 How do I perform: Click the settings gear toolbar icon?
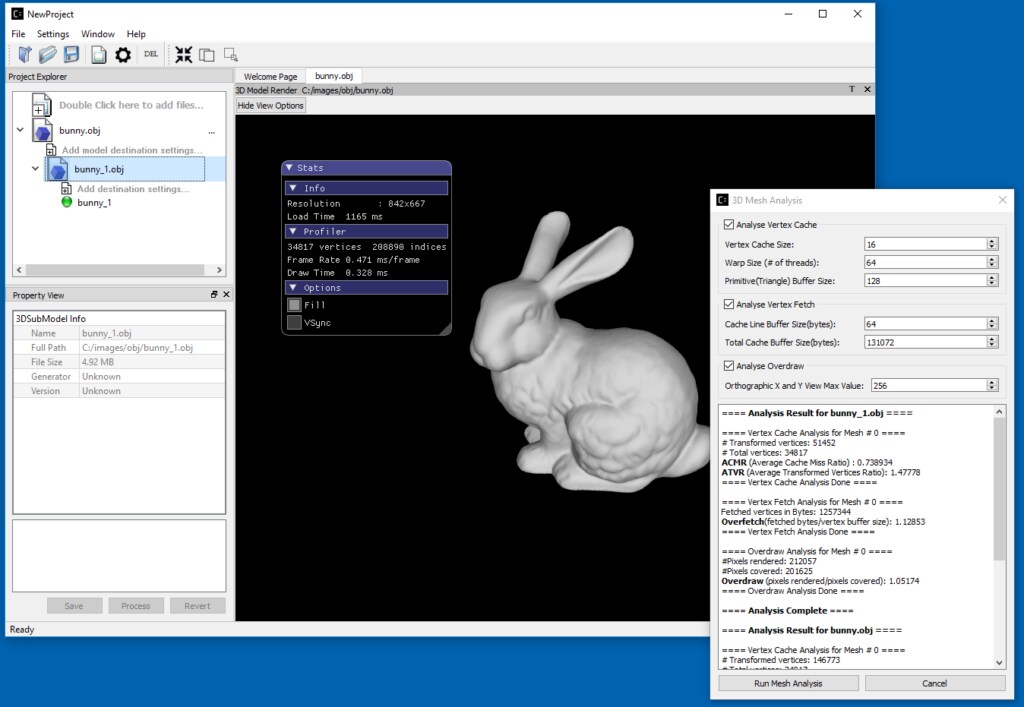[123, 55]
